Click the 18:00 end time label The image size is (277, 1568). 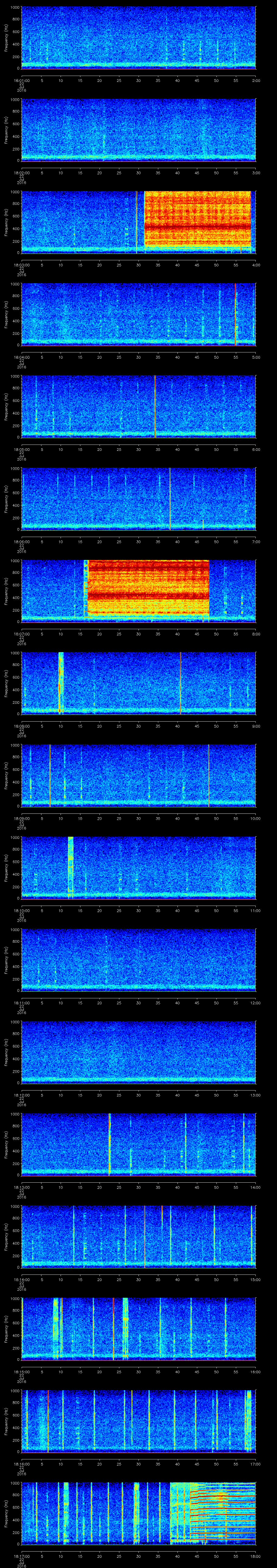(x=256, y=1556)
